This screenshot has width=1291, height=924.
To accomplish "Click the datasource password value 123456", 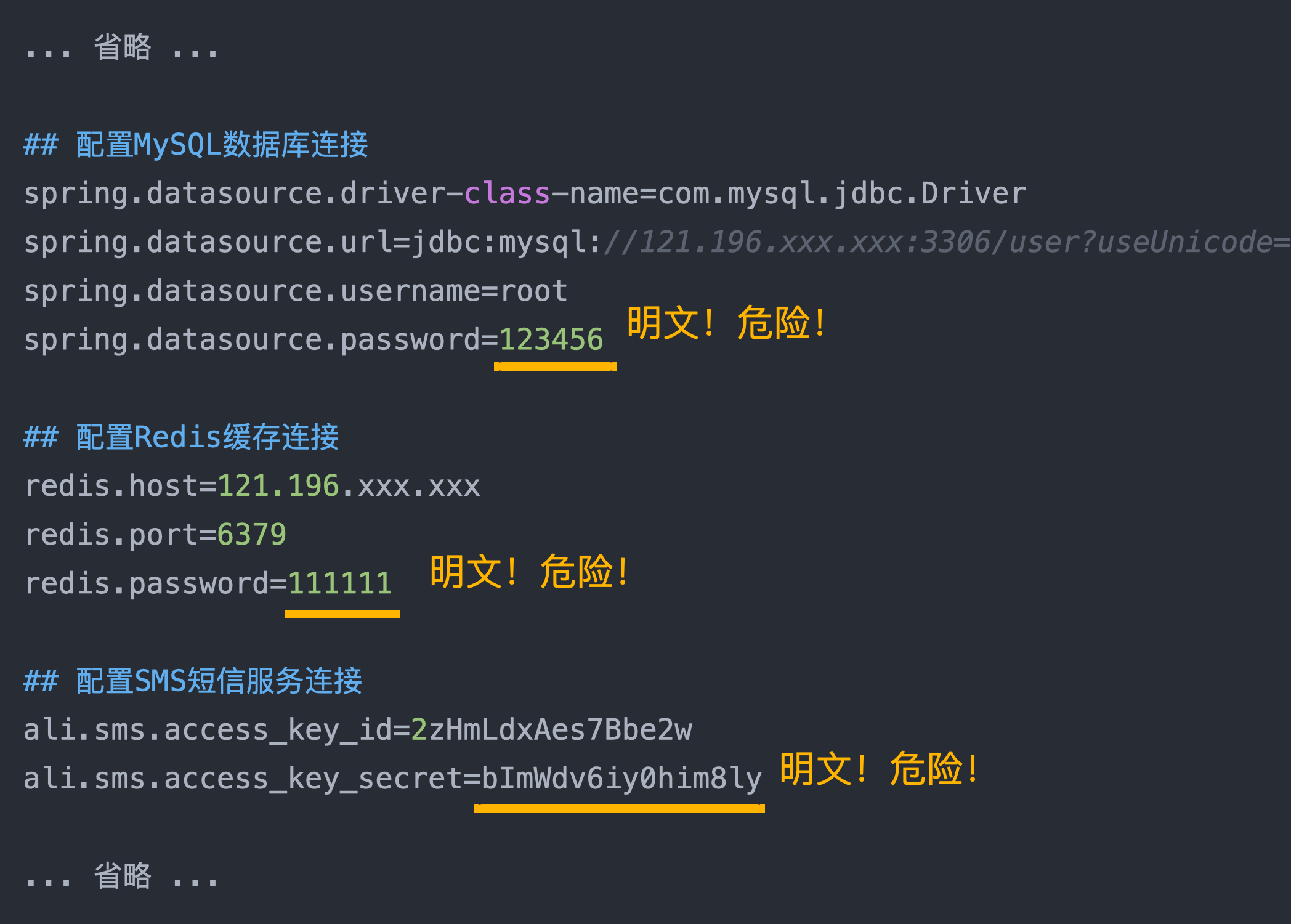I will [551, 339].
